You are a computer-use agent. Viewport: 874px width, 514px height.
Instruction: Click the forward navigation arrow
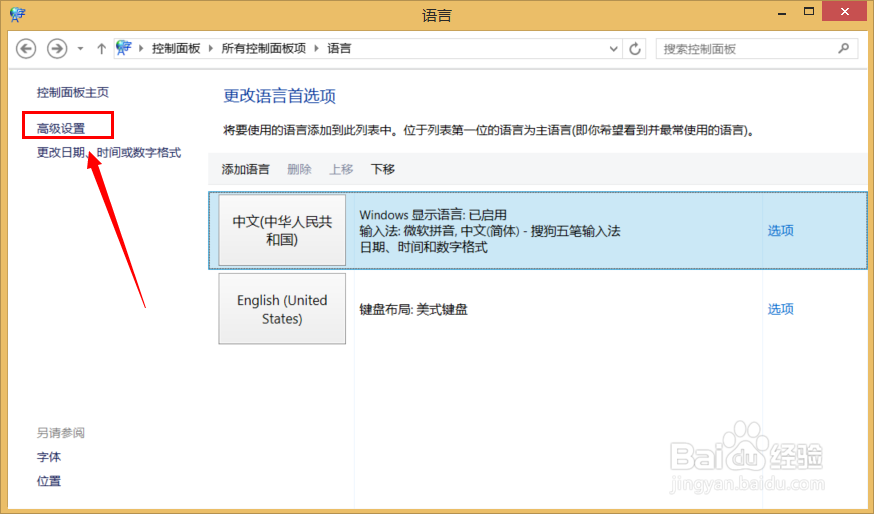pyautogui.click(x=57, y=49)
